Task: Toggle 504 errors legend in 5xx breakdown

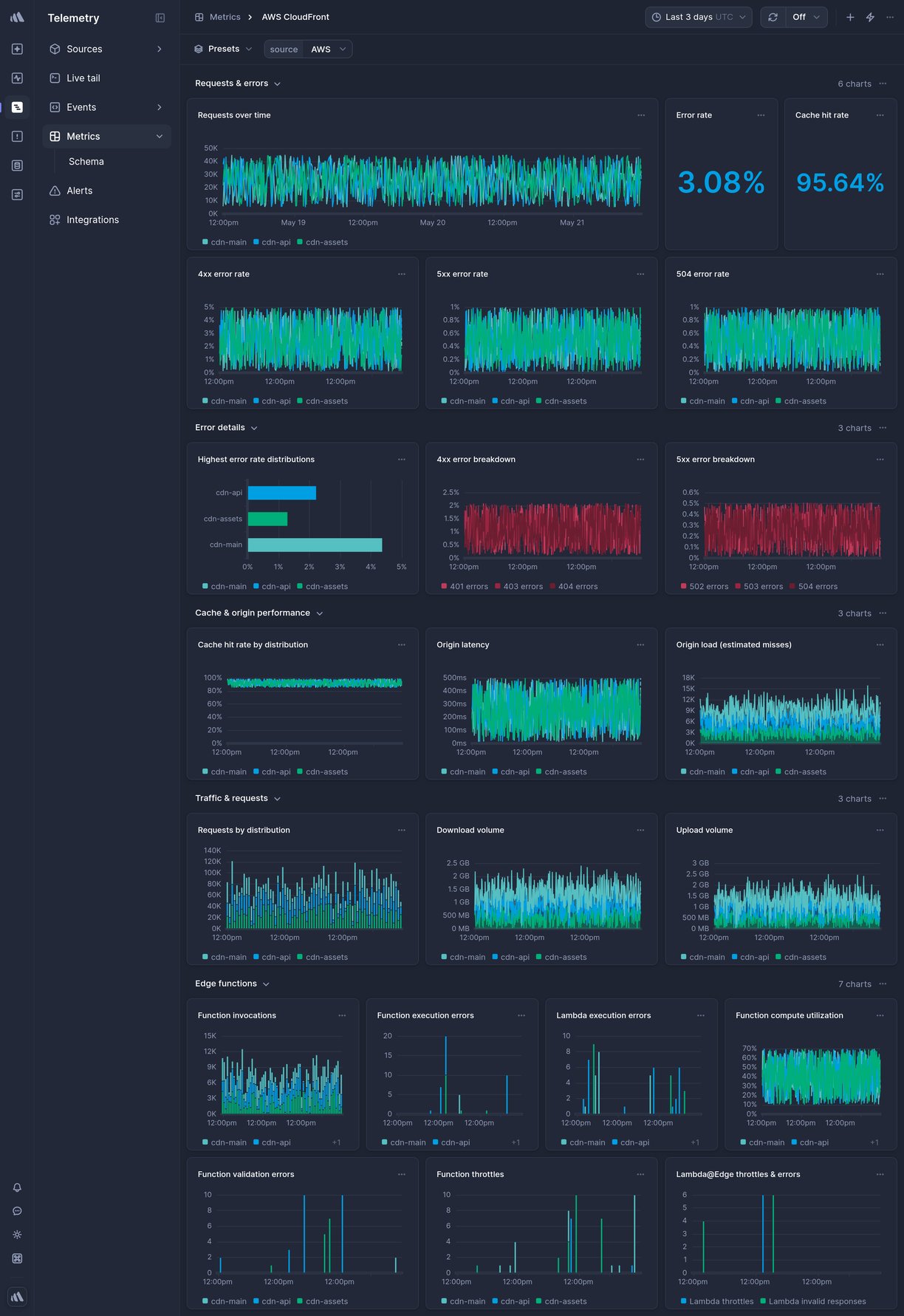Action: click(813, 587)
